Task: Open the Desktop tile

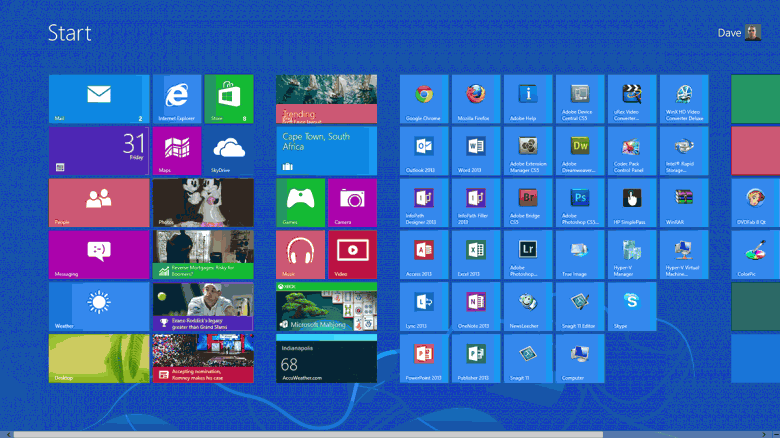Action: pos(99,358)
